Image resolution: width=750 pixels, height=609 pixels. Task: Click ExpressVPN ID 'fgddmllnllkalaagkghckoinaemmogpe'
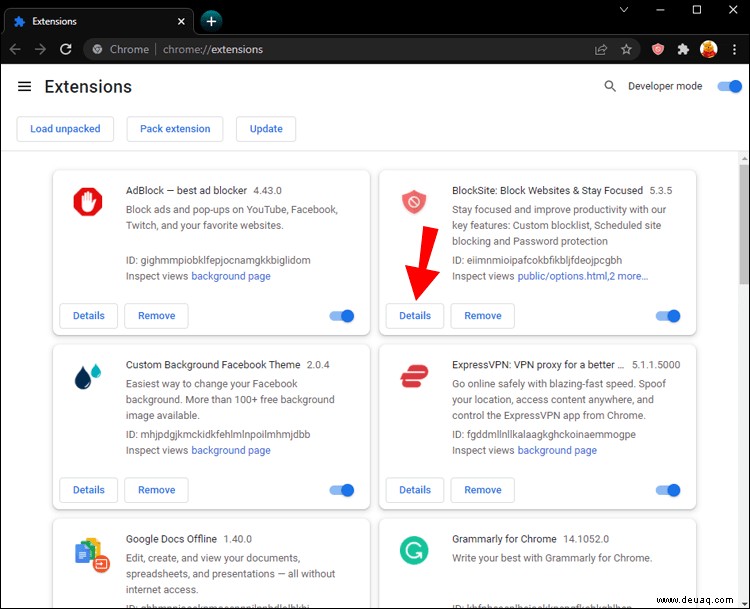pyautogui.click(x=551, y=434)
